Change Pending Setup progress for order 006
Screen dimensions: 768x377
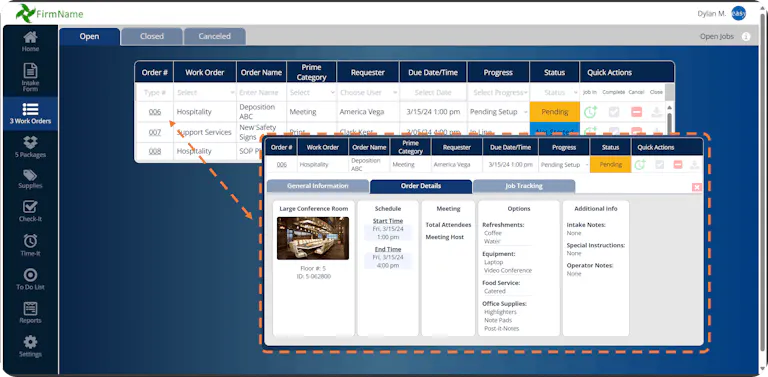tap(499, 112)
